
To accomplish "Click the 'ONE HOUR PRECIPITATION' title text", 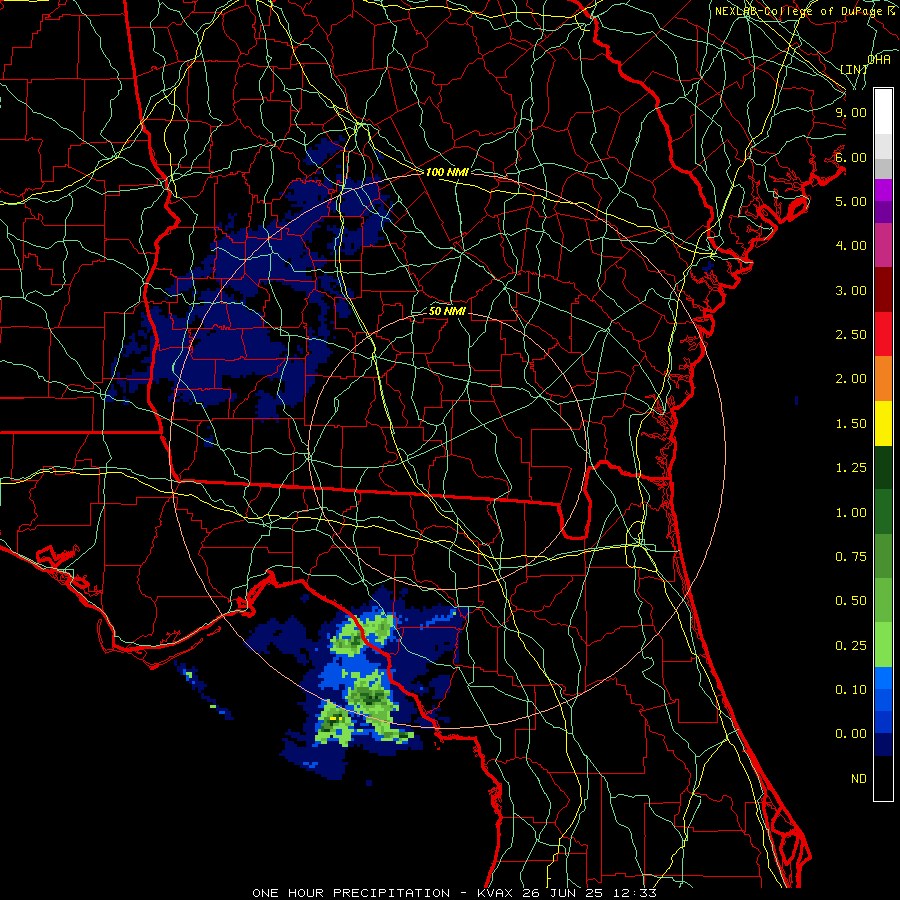I will (x=351, y=893).
